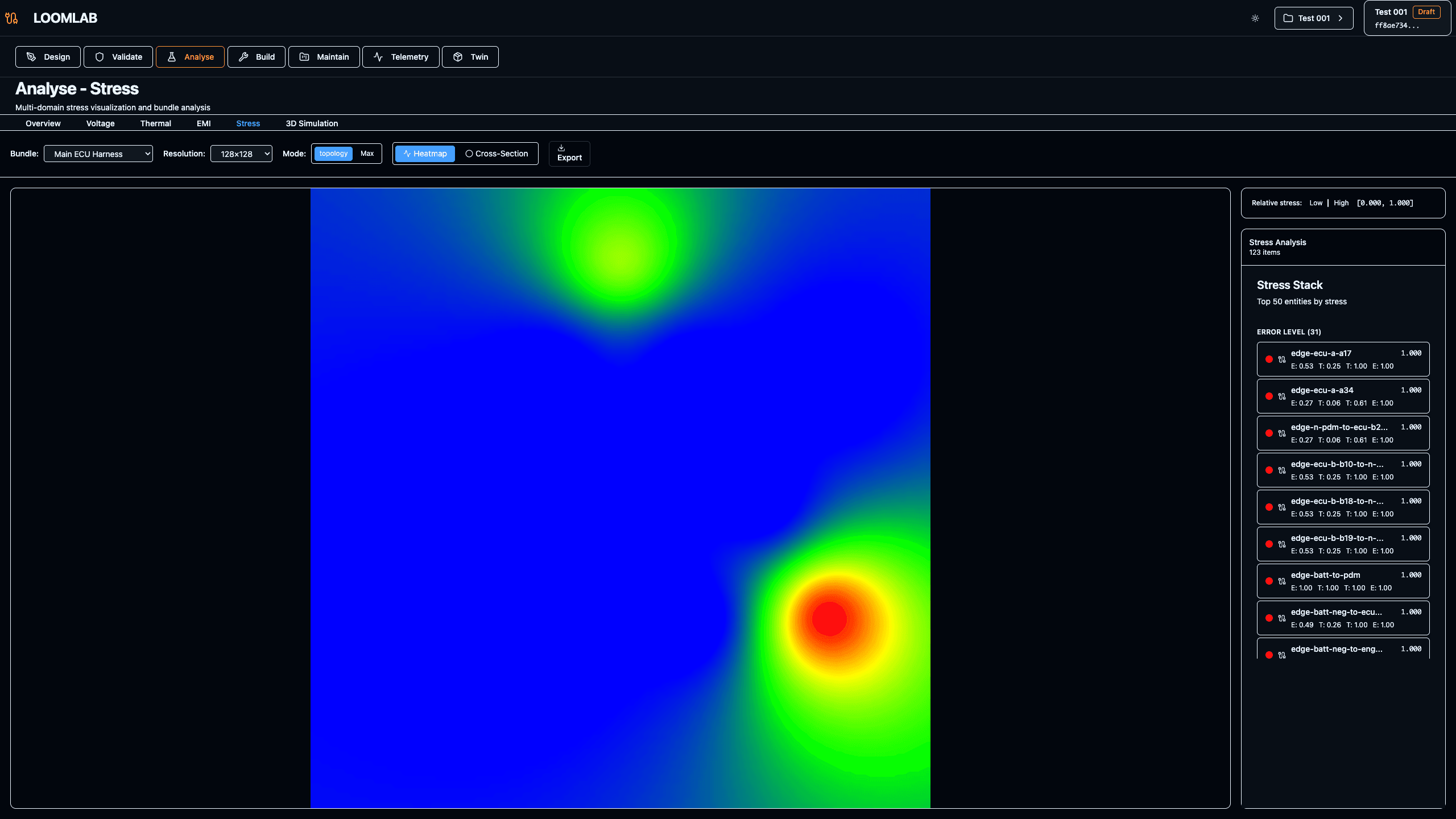The height and width of the screenshot is (819, 1456).
Task: Toggle the theme with the sun icon
Action: click(x=1255, y=18)
